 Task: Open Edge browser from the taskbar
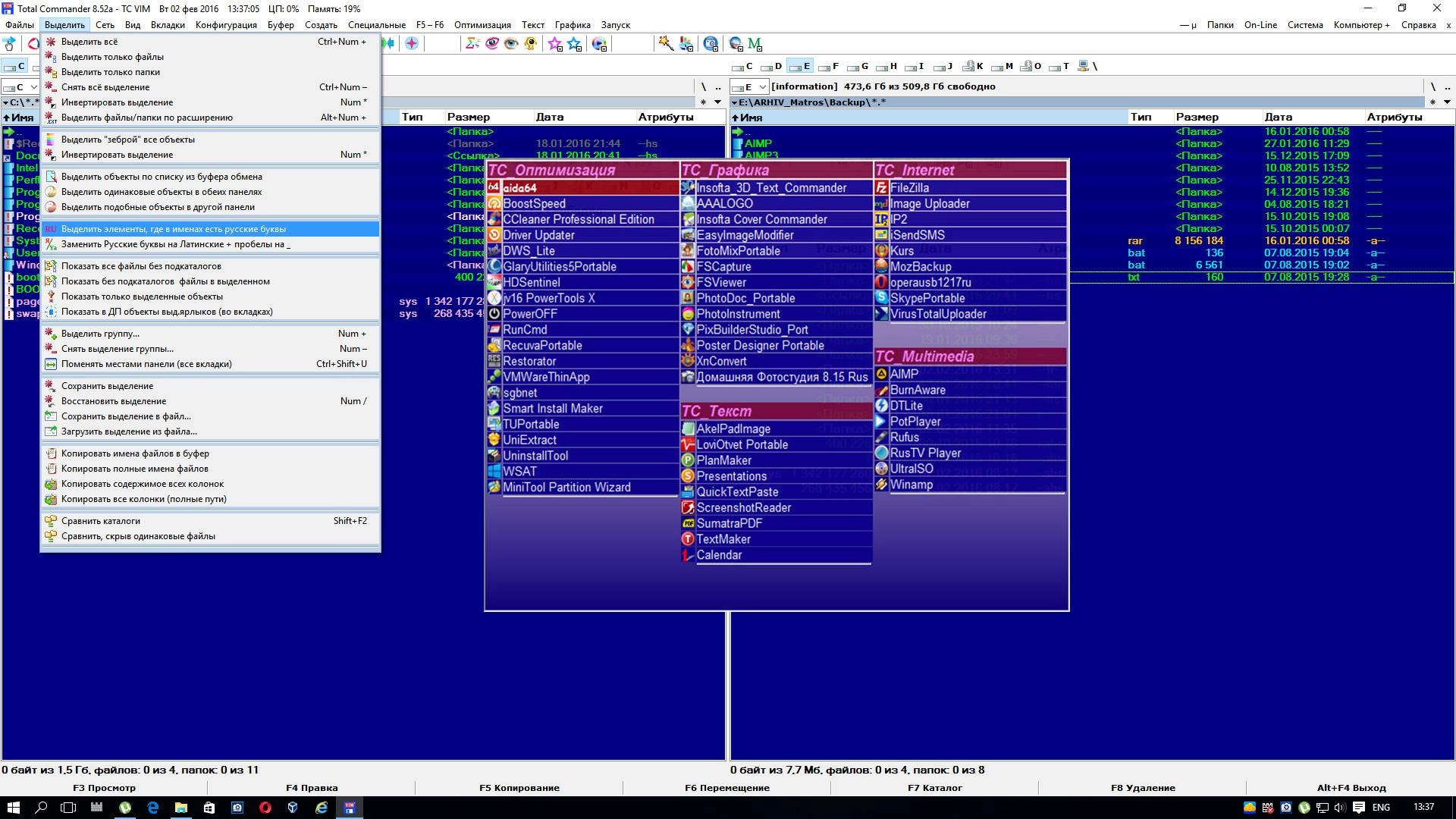coord(153,808)
